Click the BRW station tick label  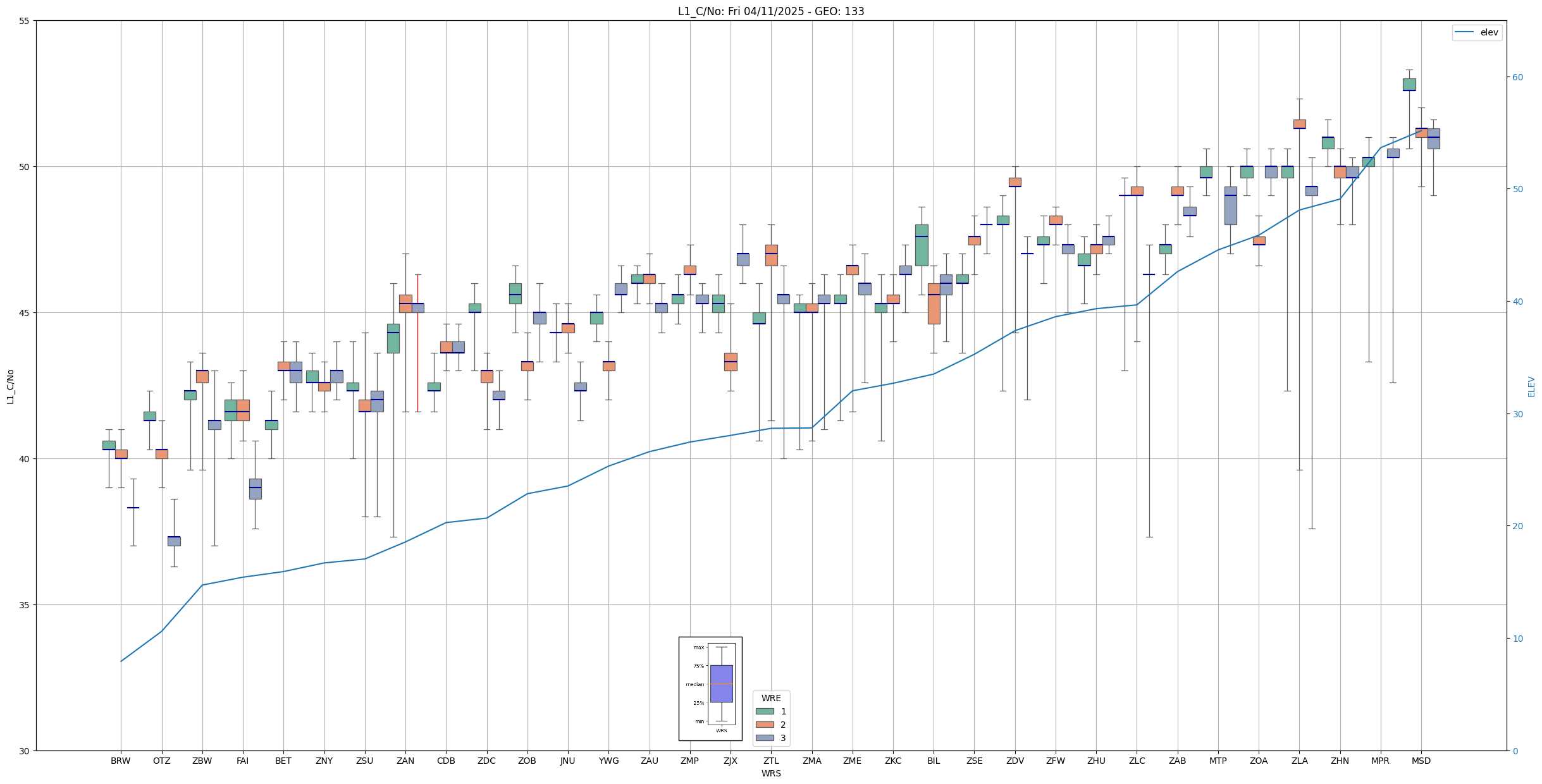point(120,761)
